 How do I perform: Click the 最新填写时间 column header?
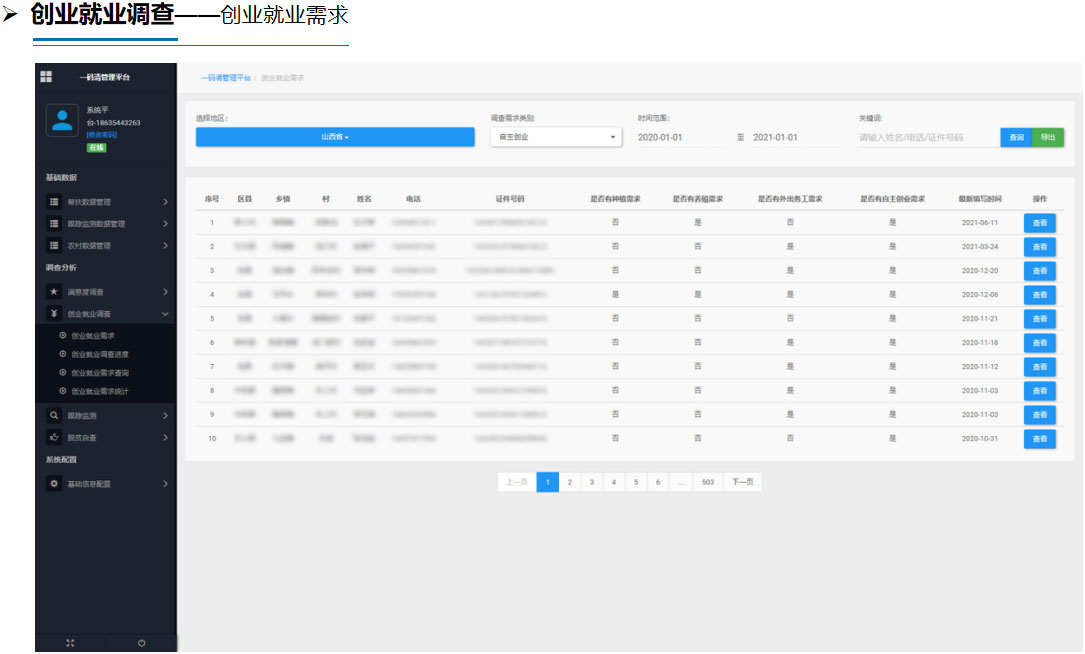[980, 199]
